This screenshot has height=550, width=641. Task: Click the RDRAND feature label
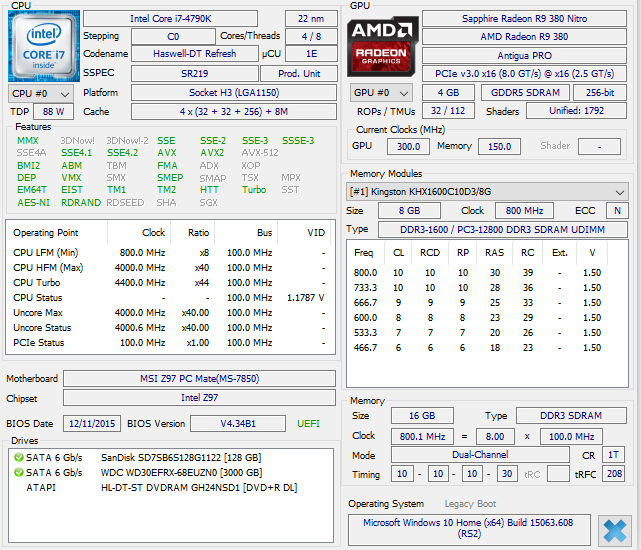tap(81, 202)
